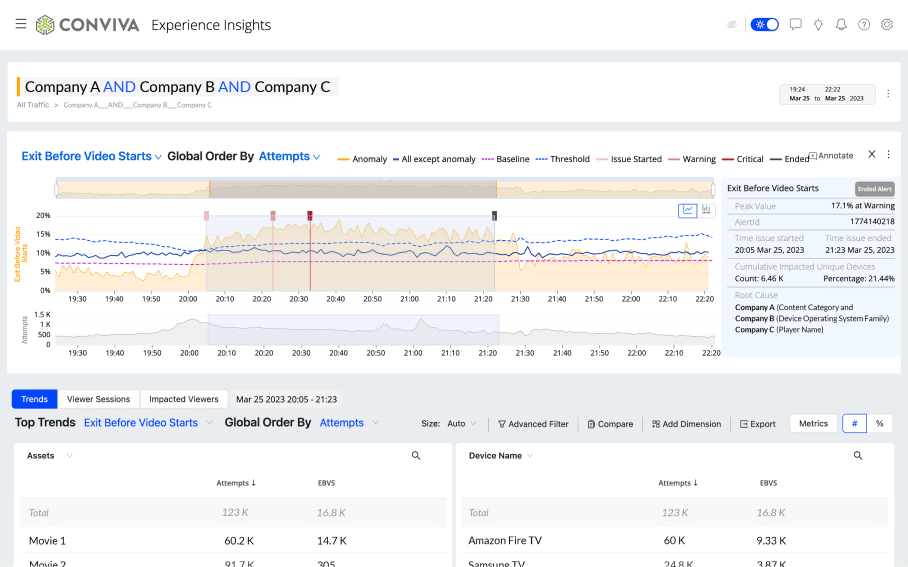Screen dimensions: 908x567
Task: Open chart panel kebab menu
Action: coord(888,154)
